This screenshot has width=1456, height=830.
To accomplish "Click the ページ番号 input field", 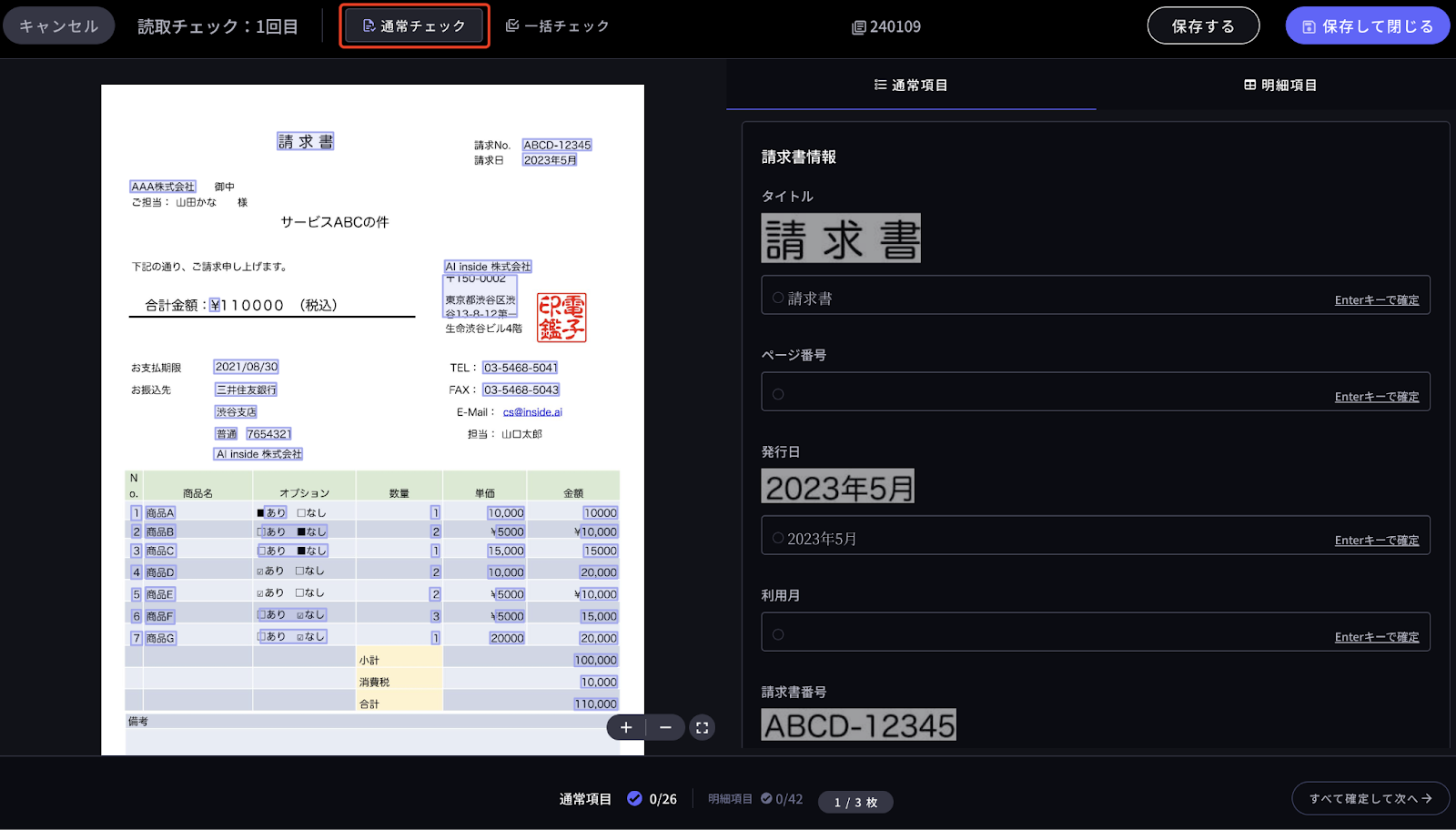I will pyautogui.click(x=1046, y=391).
